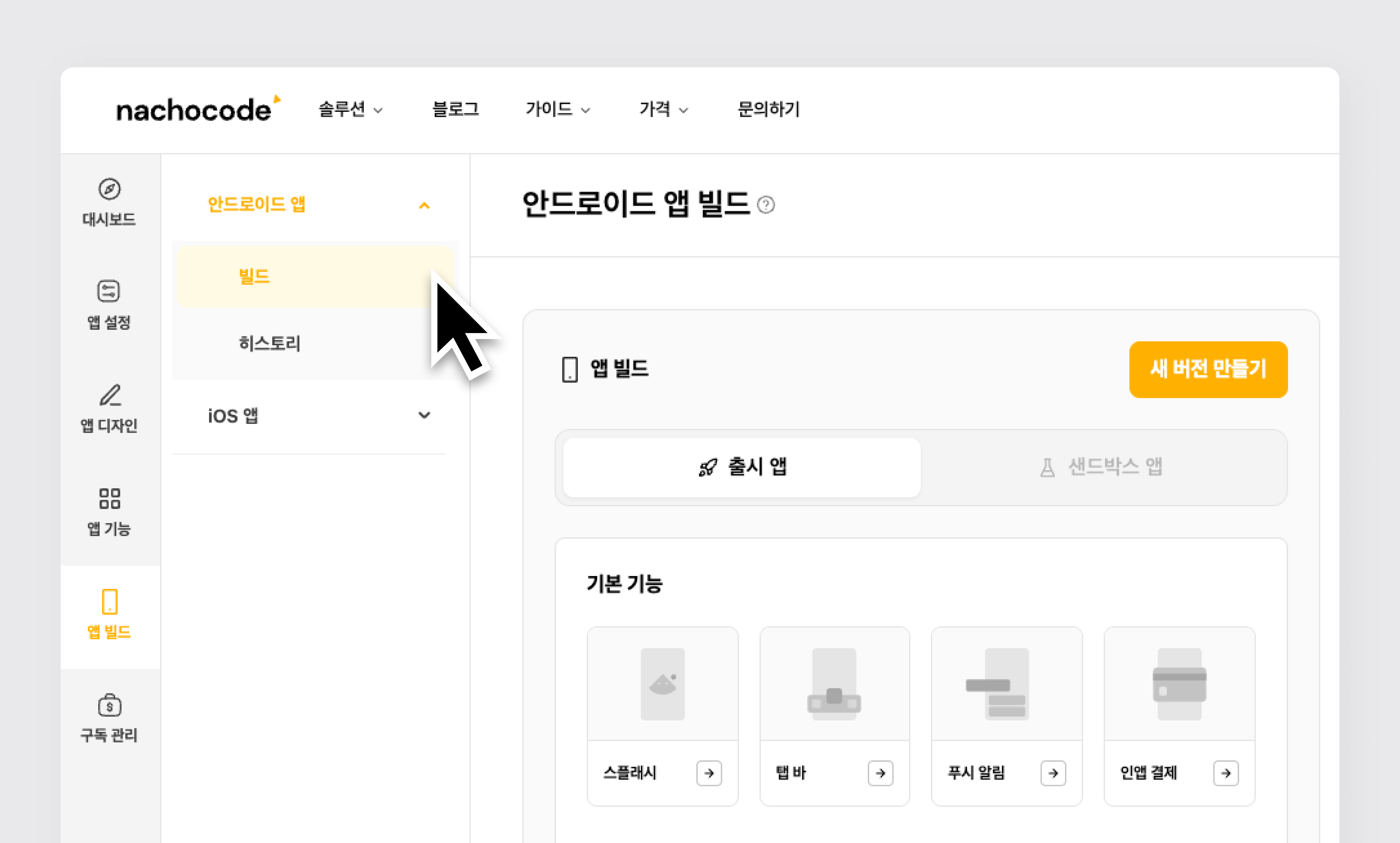Click help icon beside 안드로이드 앱 빌드 title

pos(766,205)
